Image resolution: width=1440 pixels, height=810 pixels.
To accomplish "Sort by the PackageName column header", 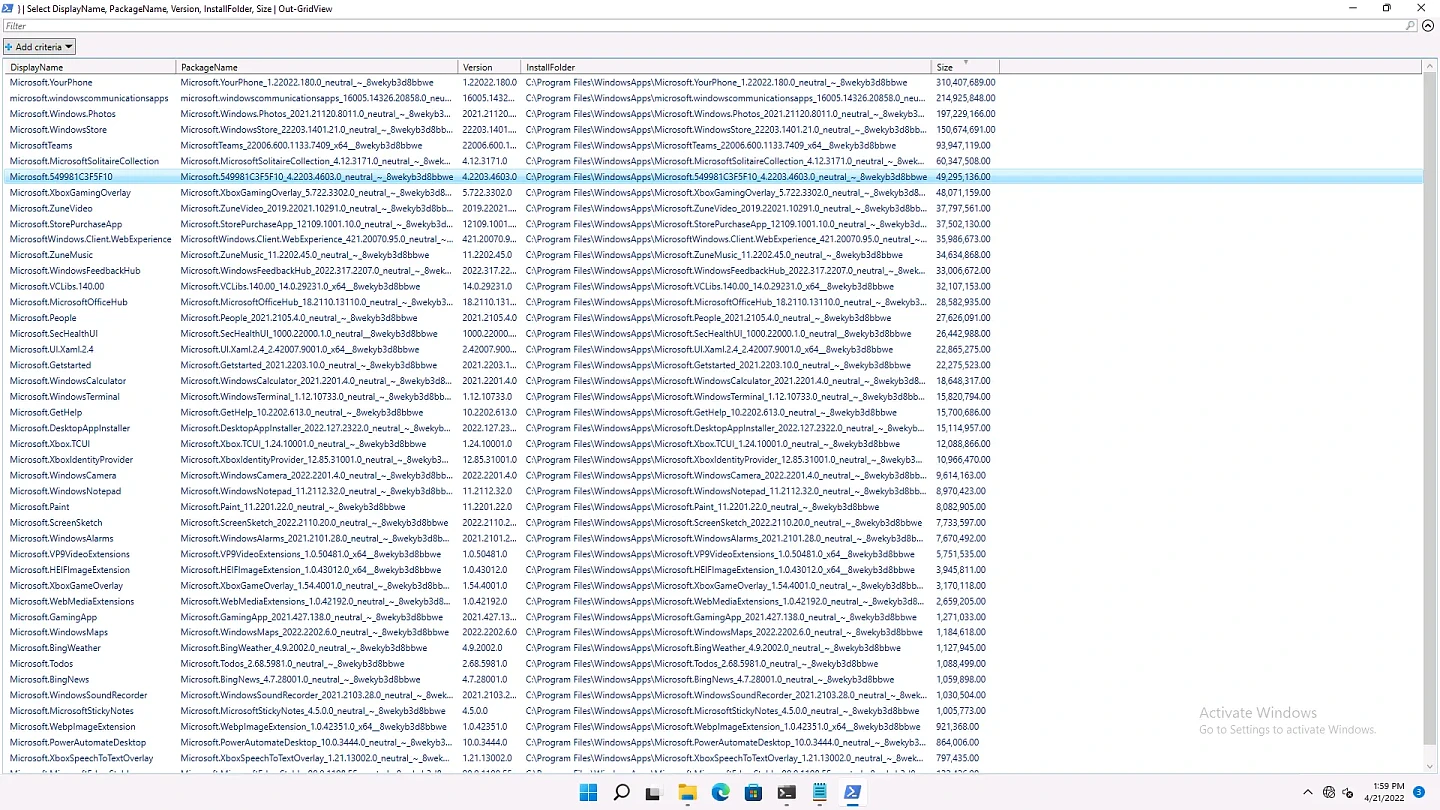I will click(x=317, y=67).
